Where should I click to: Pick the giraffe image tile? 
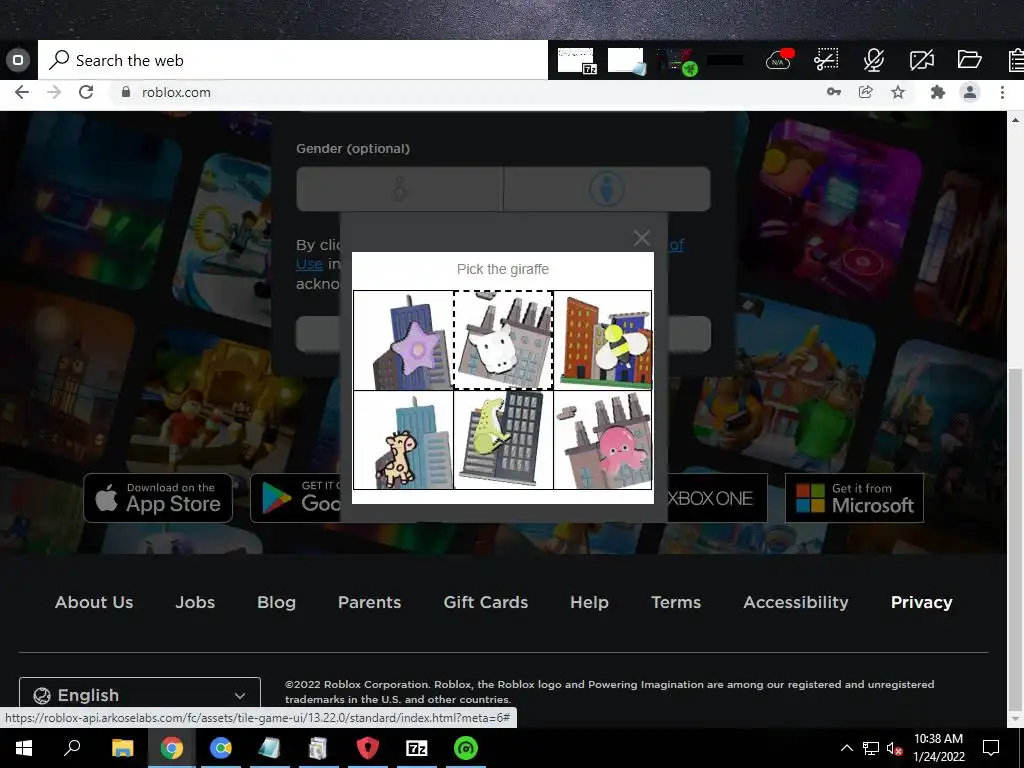tap(403, 440)
